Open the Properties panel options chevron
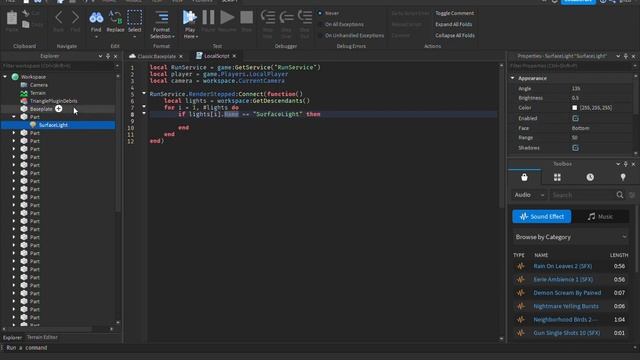The height and width of the screenshot is (360, 640). (618, 56)
